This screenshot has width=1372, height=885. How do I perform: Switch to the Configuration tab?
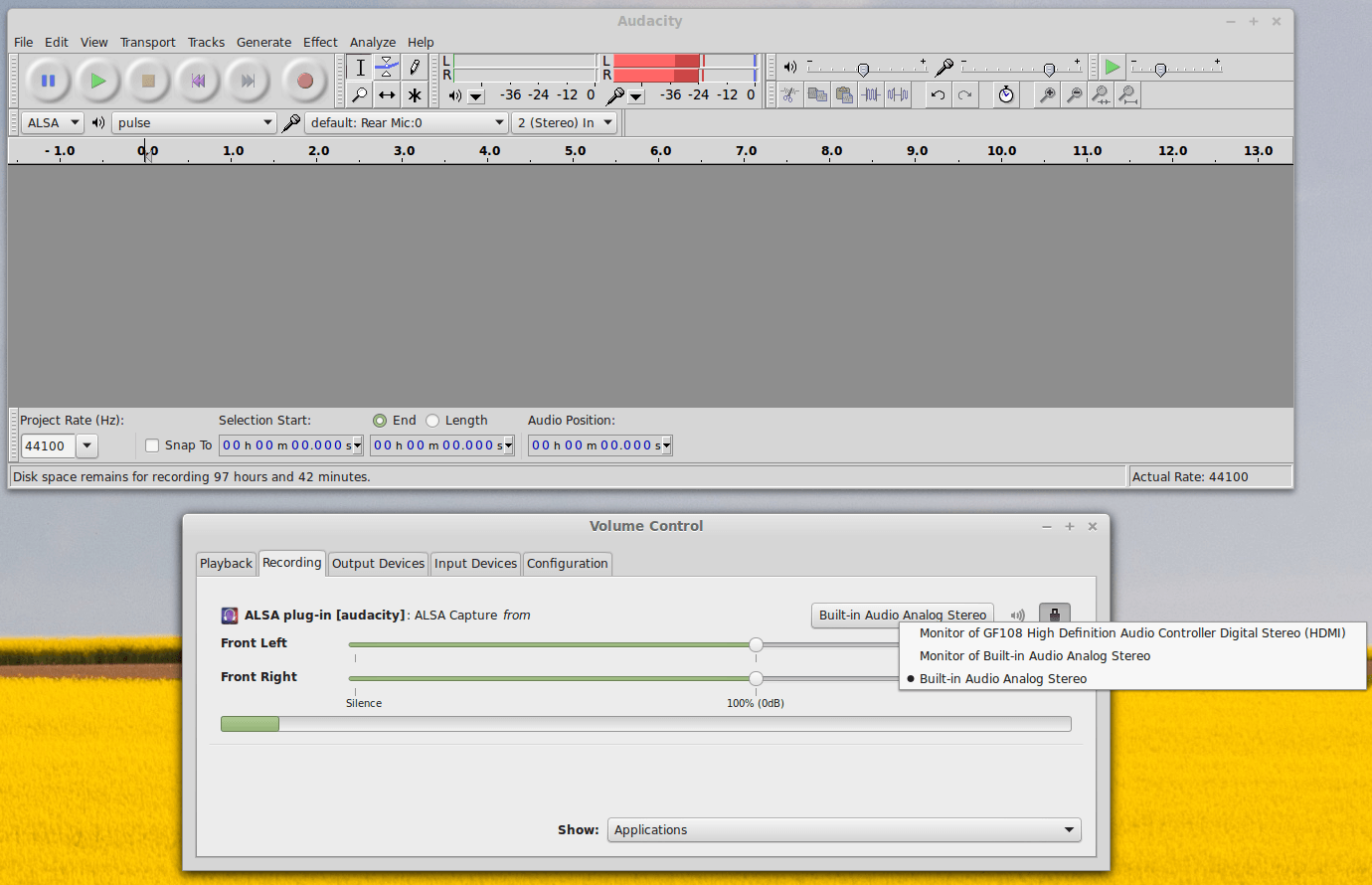567,563
